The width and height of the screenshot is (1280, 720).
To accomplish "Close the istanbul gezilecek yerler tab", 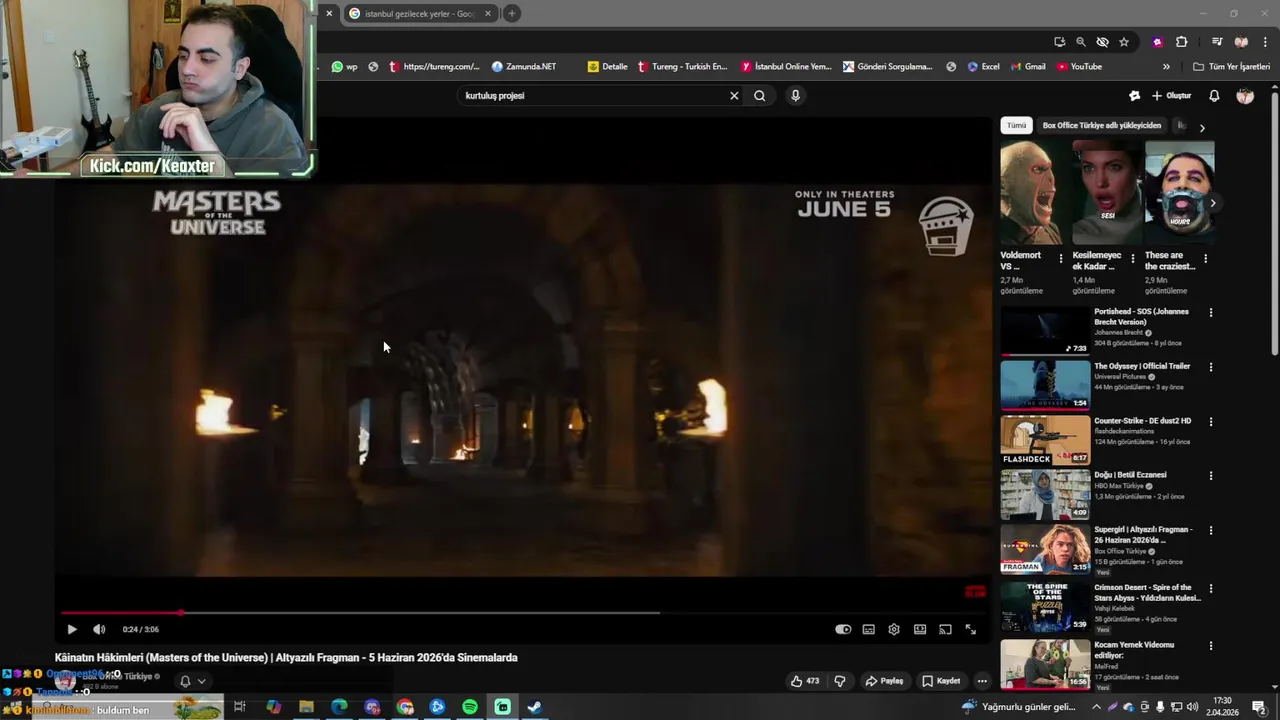I will (488, 14).
